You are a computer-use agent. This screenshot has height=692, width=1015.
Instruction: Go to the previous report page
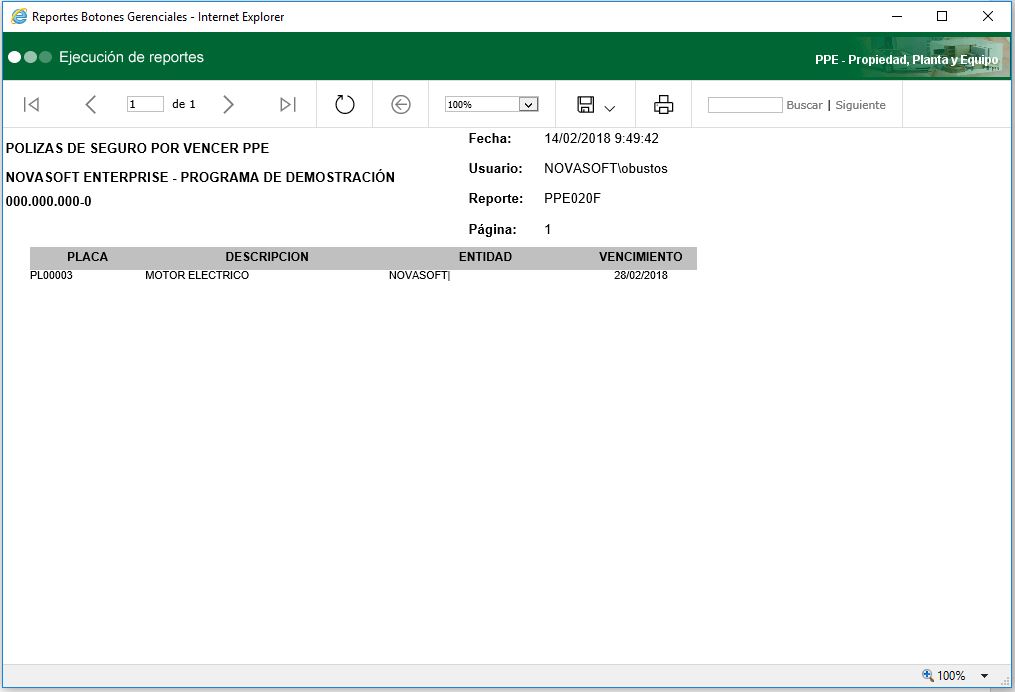(x=91, y=104)
